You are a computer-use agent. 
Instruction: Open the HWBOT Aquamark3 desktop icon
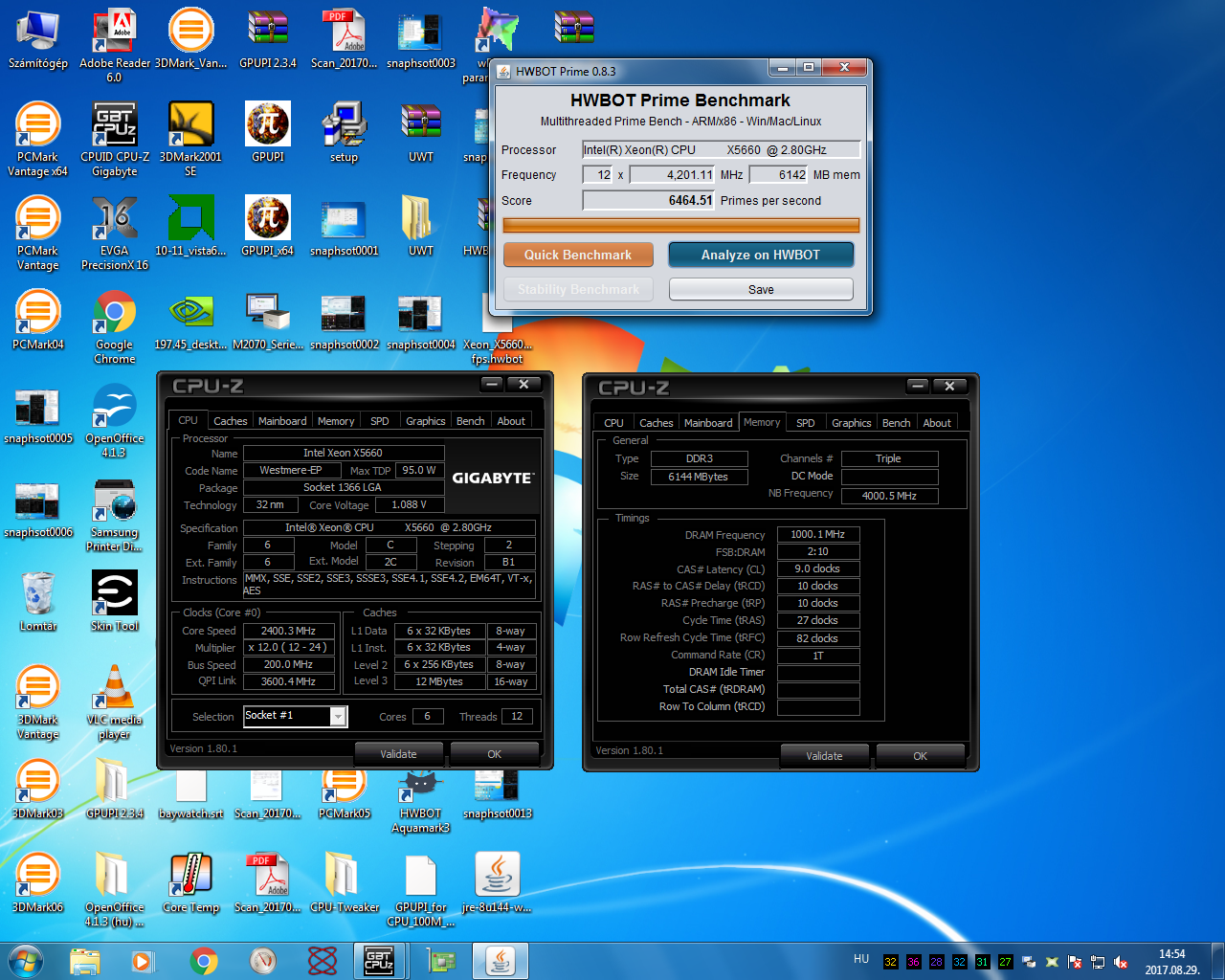420,802
